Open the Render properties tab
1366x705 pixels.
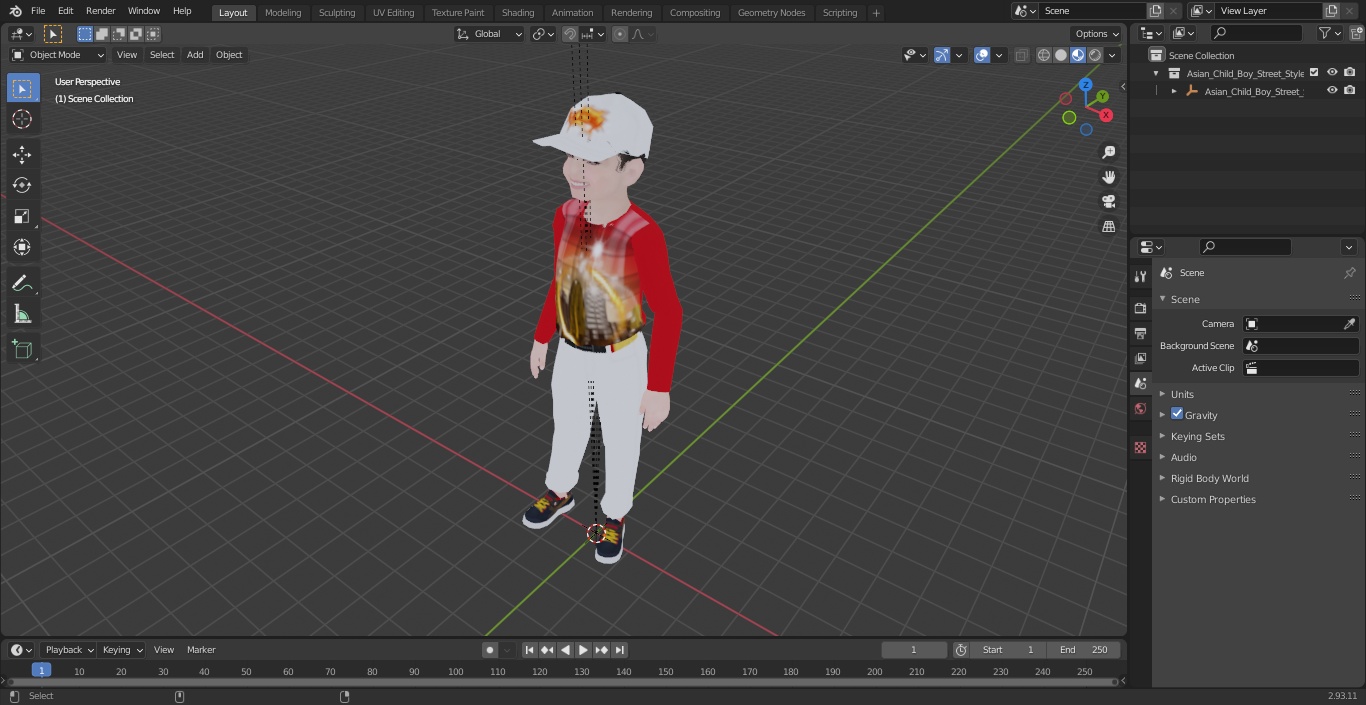pyautogui.click(x=1140, y=308)
